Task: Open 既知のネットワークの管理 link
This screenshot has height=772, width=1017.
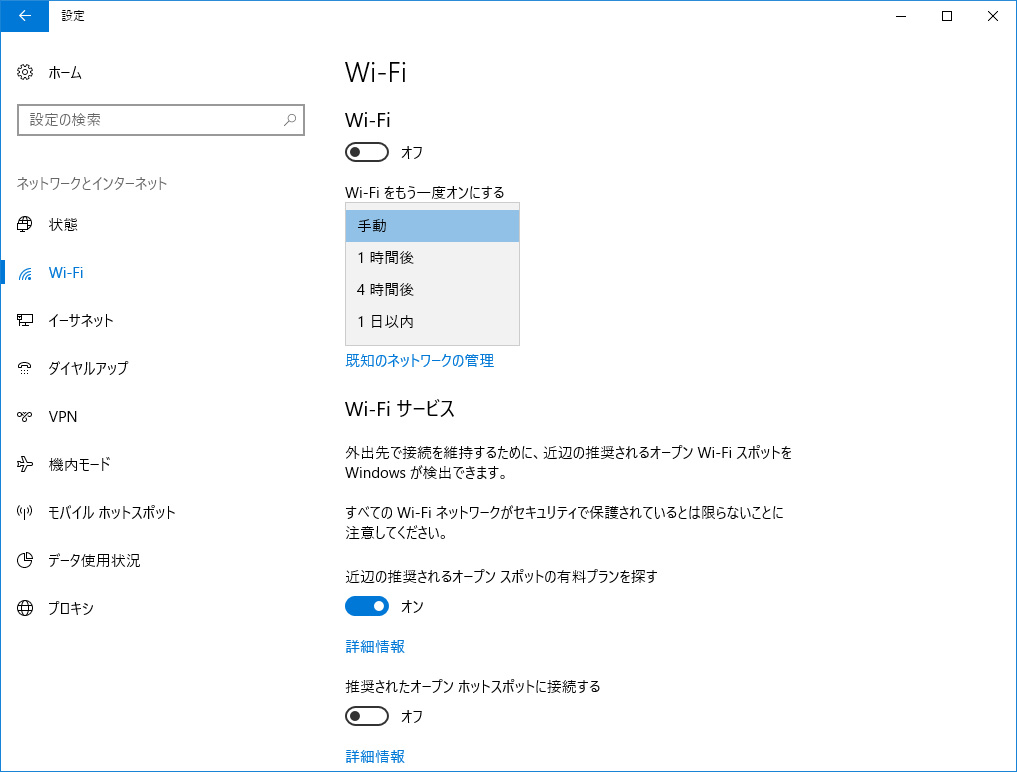Action: pyautogui.click(x=419, y=361)
